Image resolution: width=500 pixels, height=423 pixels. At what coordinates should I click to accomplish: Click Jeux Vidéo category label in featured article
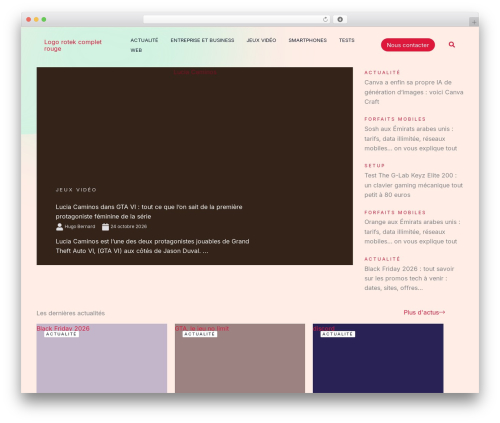point(76,190)
